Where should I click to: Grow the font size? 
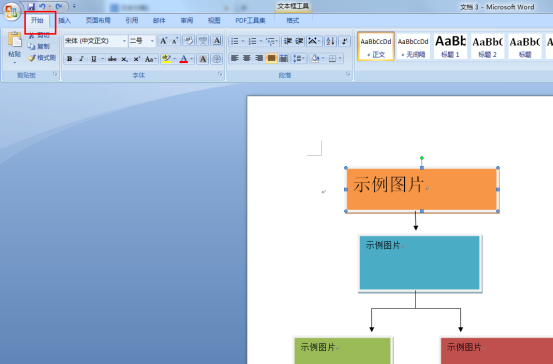pos(164,41)
